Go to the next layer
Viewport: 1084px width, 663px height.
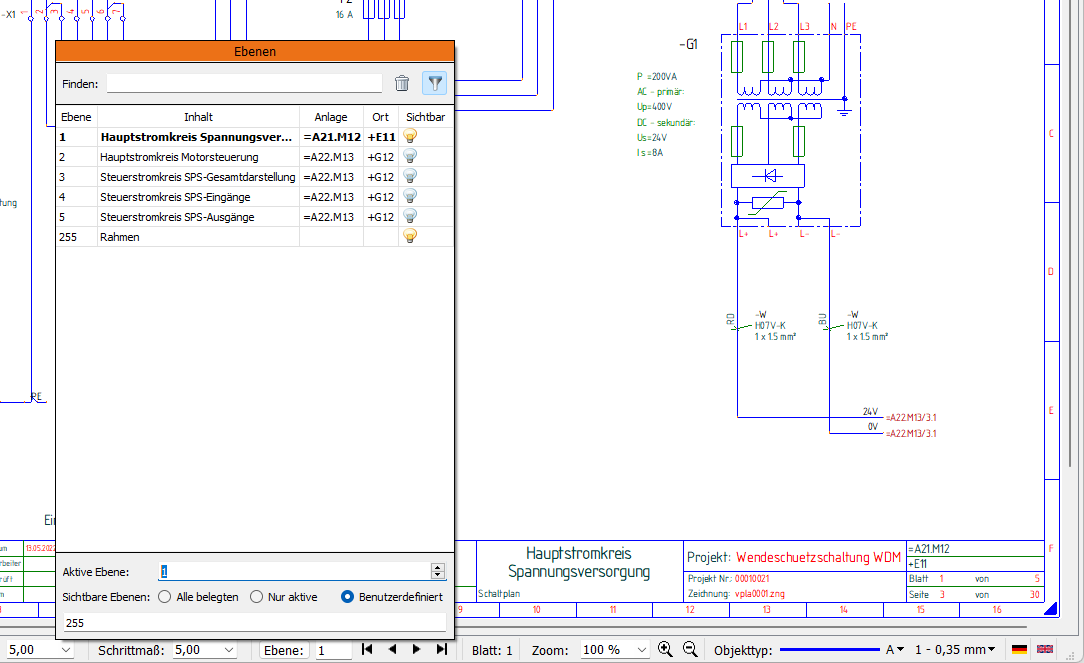[x=416, y=650]
